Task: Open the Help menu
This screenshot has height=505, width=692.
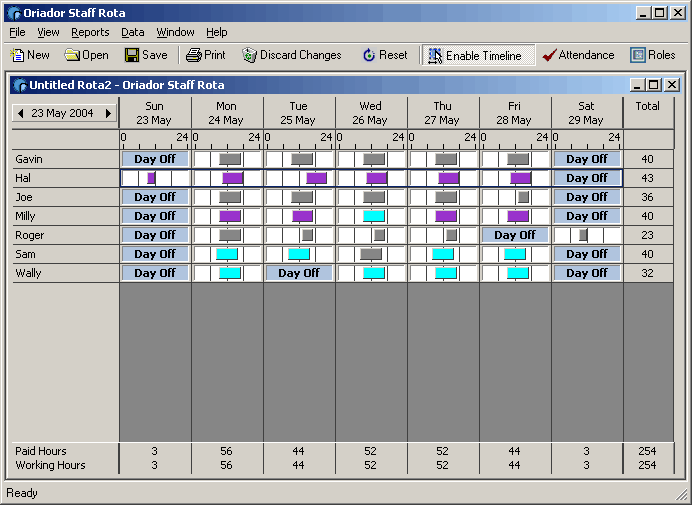Action: click(x=217, y=32)
